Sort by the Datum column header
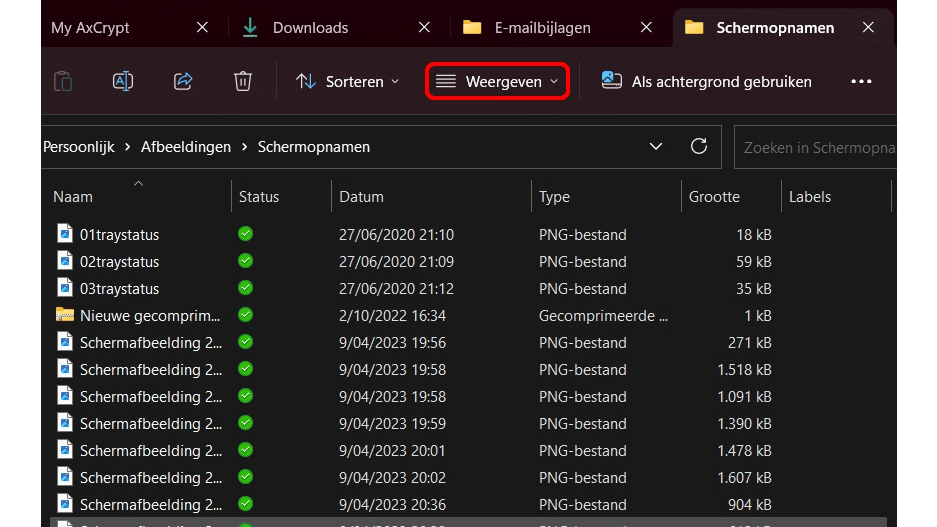The image size is (937, 527). pyautogui.click(x=361, y=197)
